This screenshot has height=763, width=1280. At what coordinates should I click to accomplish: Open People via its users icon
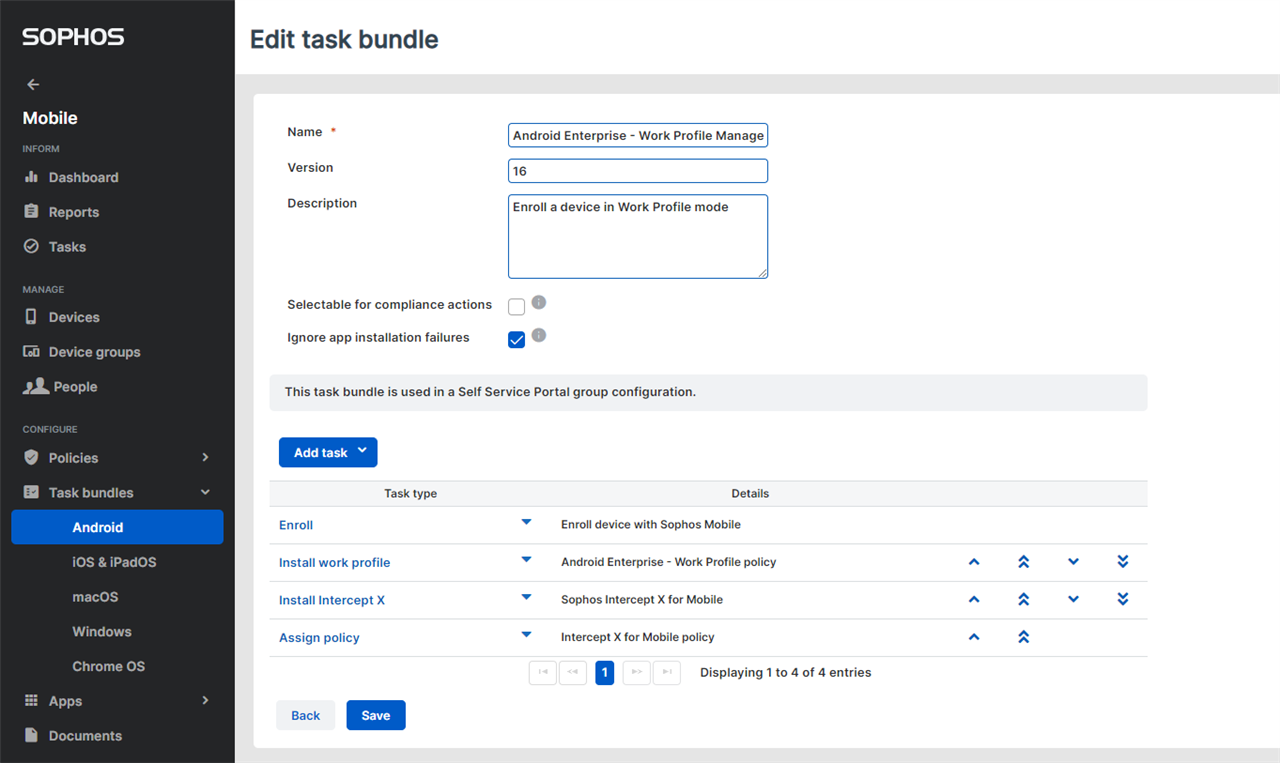coord(36,386)
